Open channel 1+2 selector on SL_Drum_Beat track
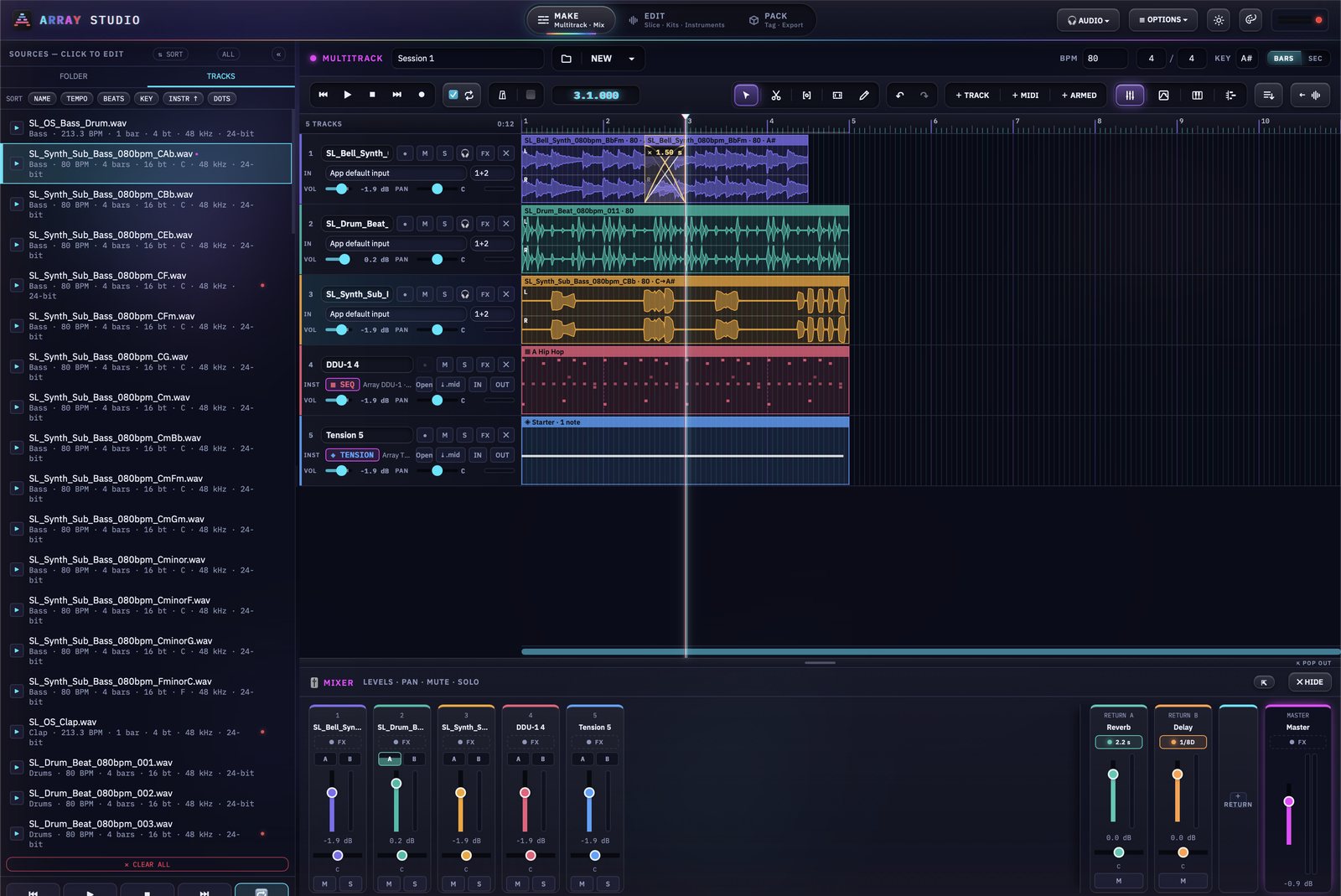The image size is (1341, 896). 492,244
